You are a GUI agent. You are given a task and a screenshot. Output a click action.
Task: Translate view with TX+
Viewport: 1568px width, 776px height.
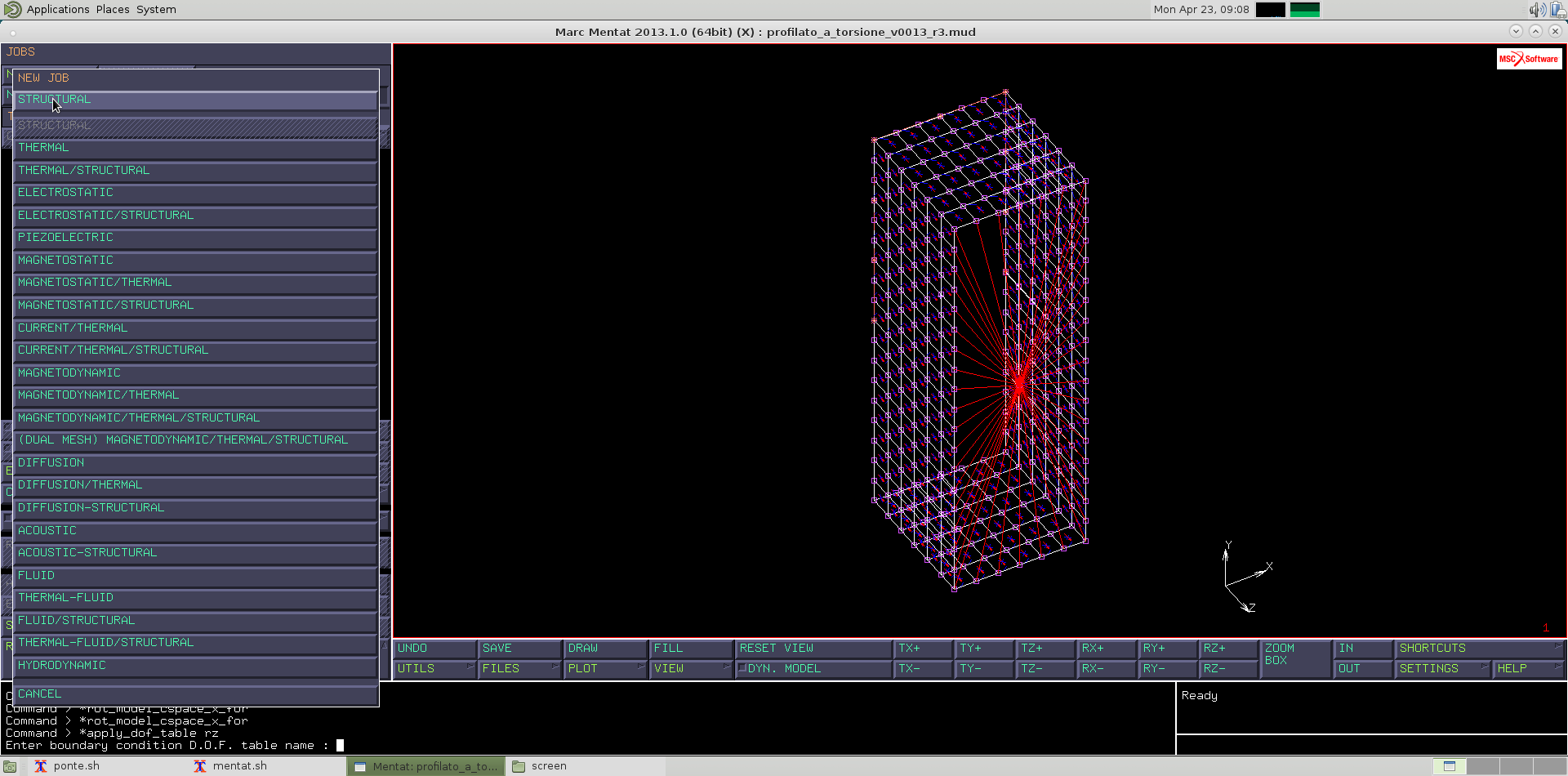coord(924,649)
